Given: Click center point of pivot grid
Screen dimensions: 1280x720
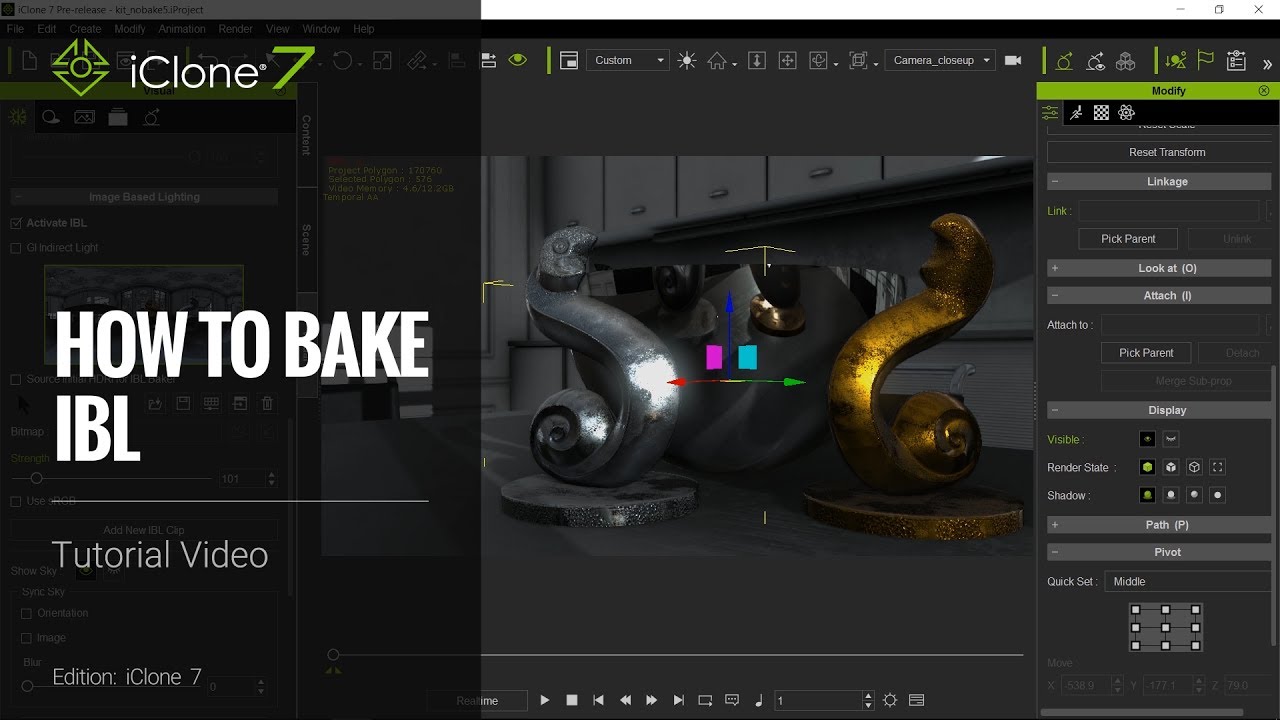Looking at the screenshot, I should (x=1165, y=627).
